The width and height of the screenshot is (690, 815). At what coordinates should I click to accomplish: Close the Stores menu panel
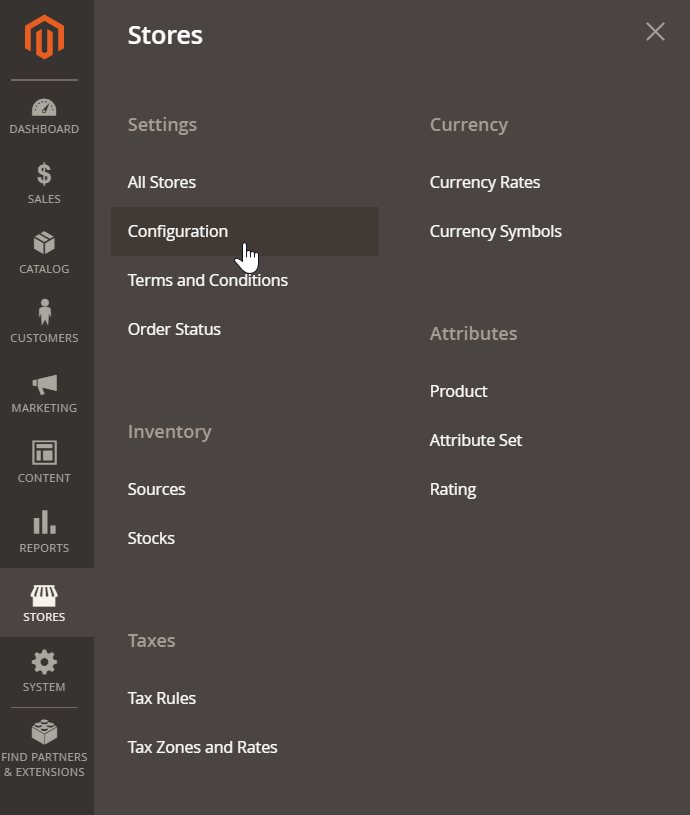655,31
